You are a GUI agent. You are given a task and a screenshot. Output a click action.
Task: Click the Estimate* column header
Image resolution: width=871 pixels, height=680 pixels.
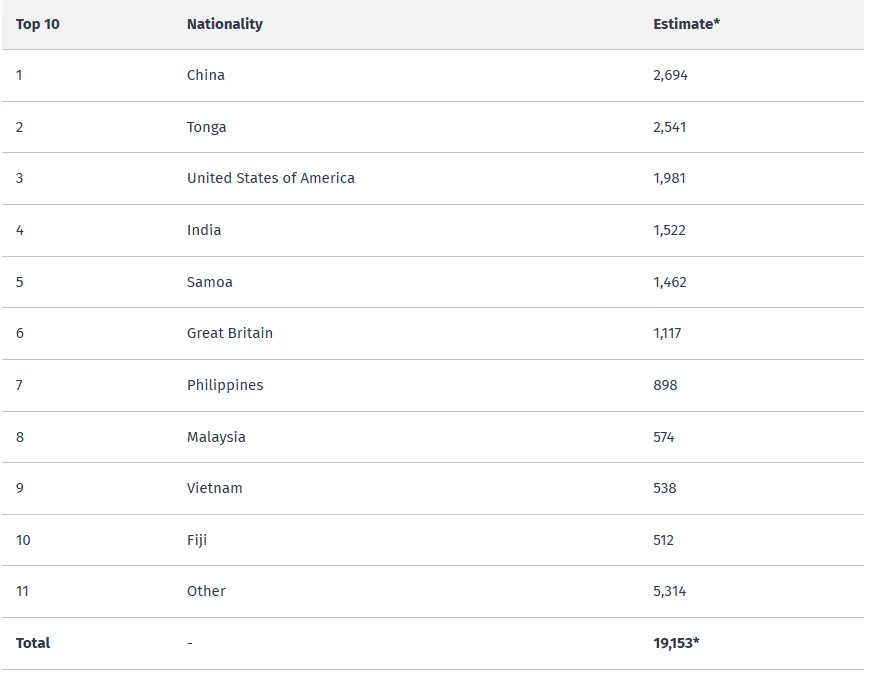click(x=686, y=24)
